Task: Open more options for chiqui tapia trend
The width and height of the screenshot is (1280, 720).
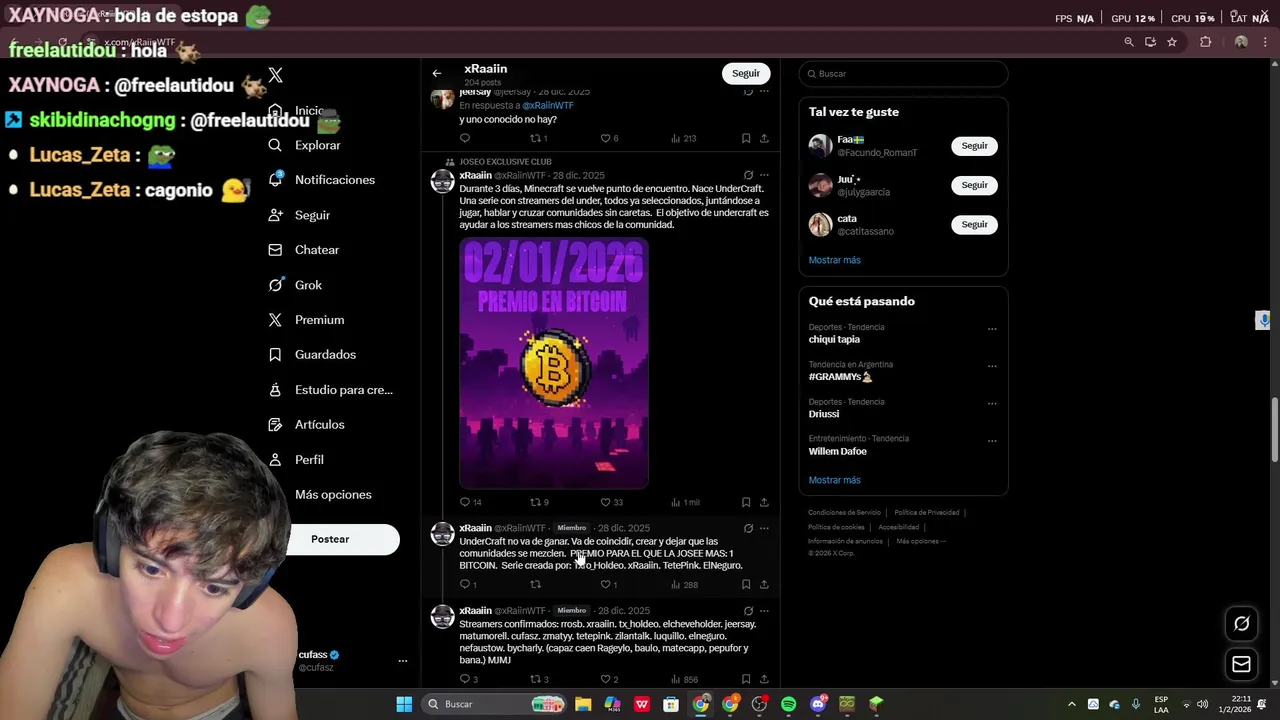Action: point(992,328)
